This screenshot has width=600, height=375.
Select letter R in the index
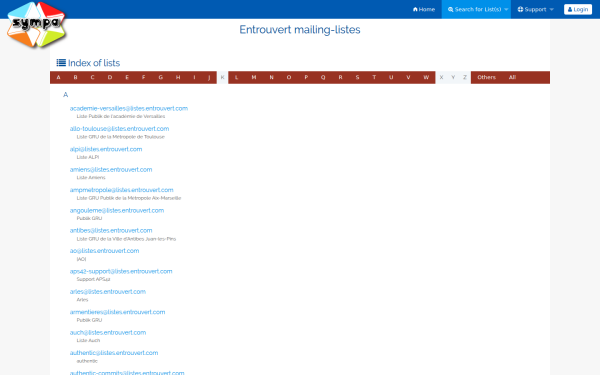point(340,77)
